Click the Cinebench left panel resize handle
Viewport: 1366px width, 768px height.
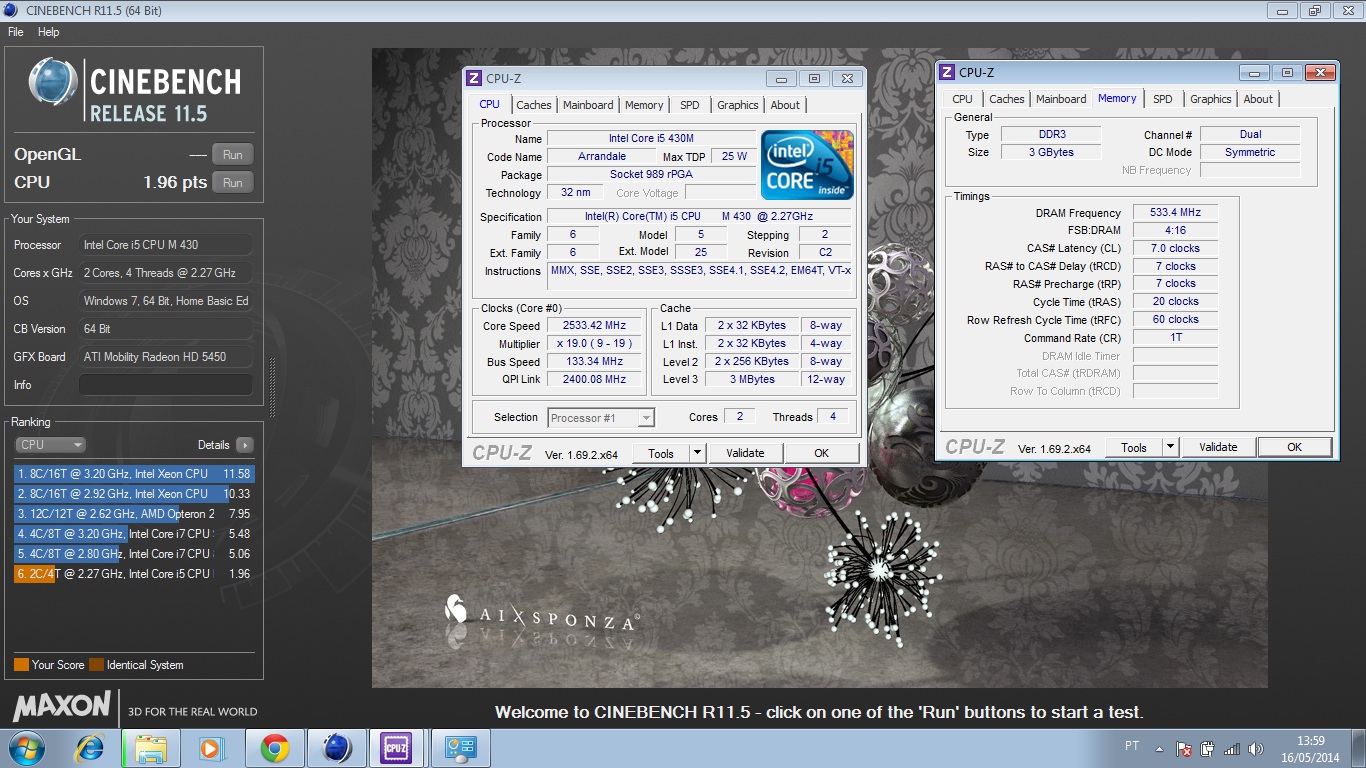click(x=271, y=388)
